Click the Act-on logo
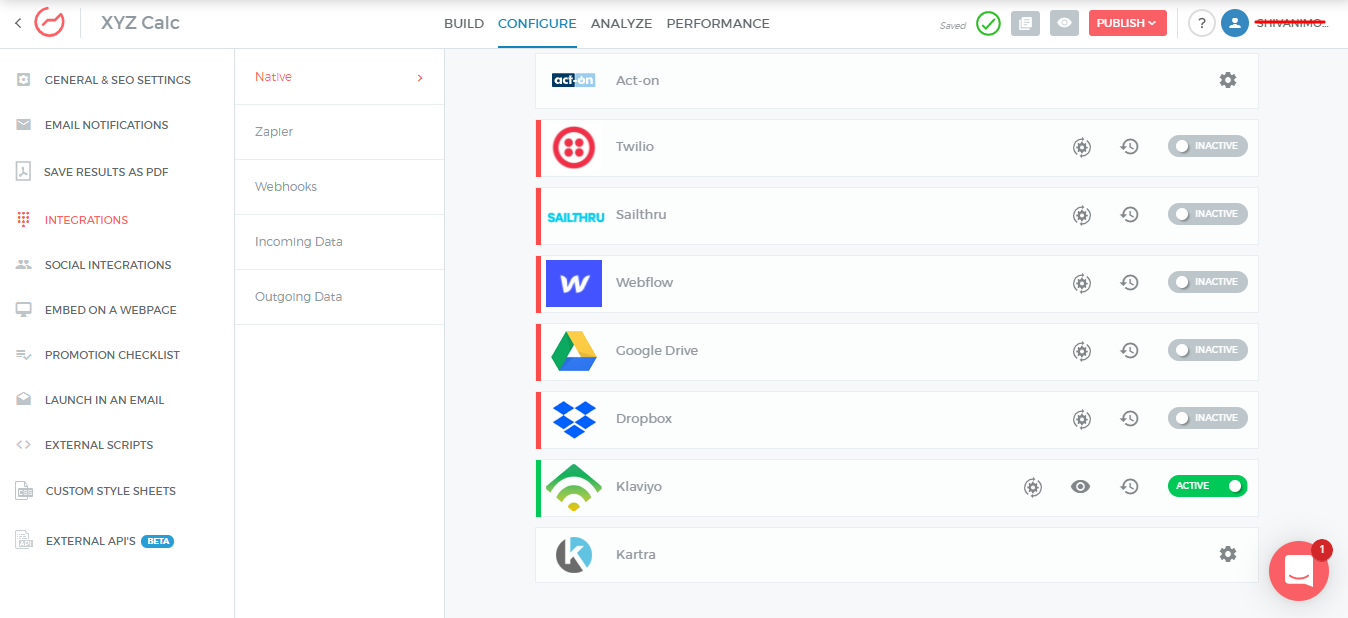The width and height of the screenshot is (1348, 618). point(573,80)
